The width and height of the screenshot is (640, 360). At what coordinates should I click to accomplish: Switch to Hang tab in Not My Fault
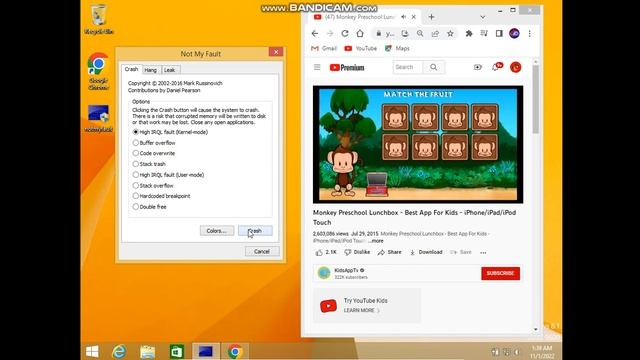[151, 70]
